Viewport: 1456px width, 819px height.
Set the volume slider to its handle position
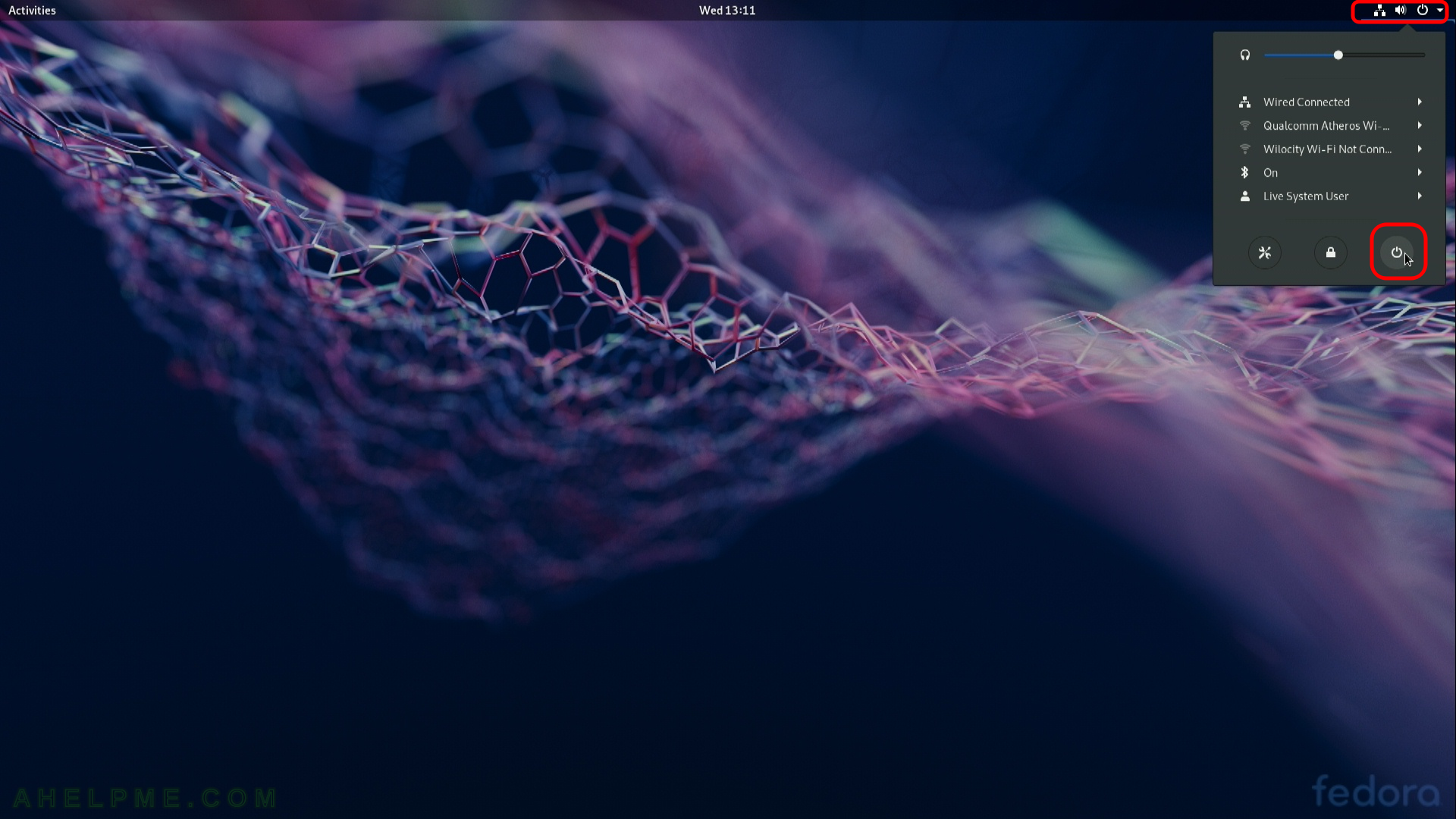(x=1338, y=55)
